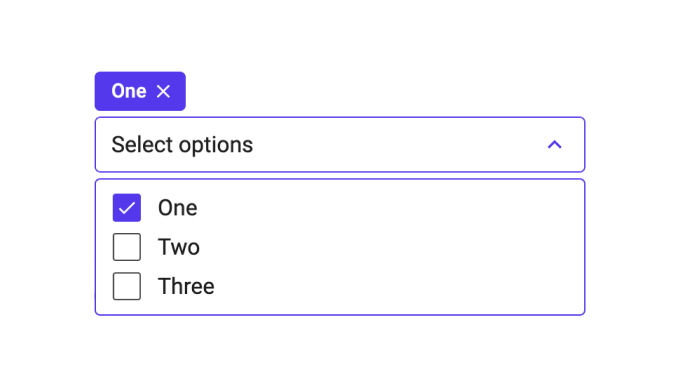The height and width of the screenshot is (385, 680).
Task: Click the white checkmark in the One box
Action: pos(127,208)
